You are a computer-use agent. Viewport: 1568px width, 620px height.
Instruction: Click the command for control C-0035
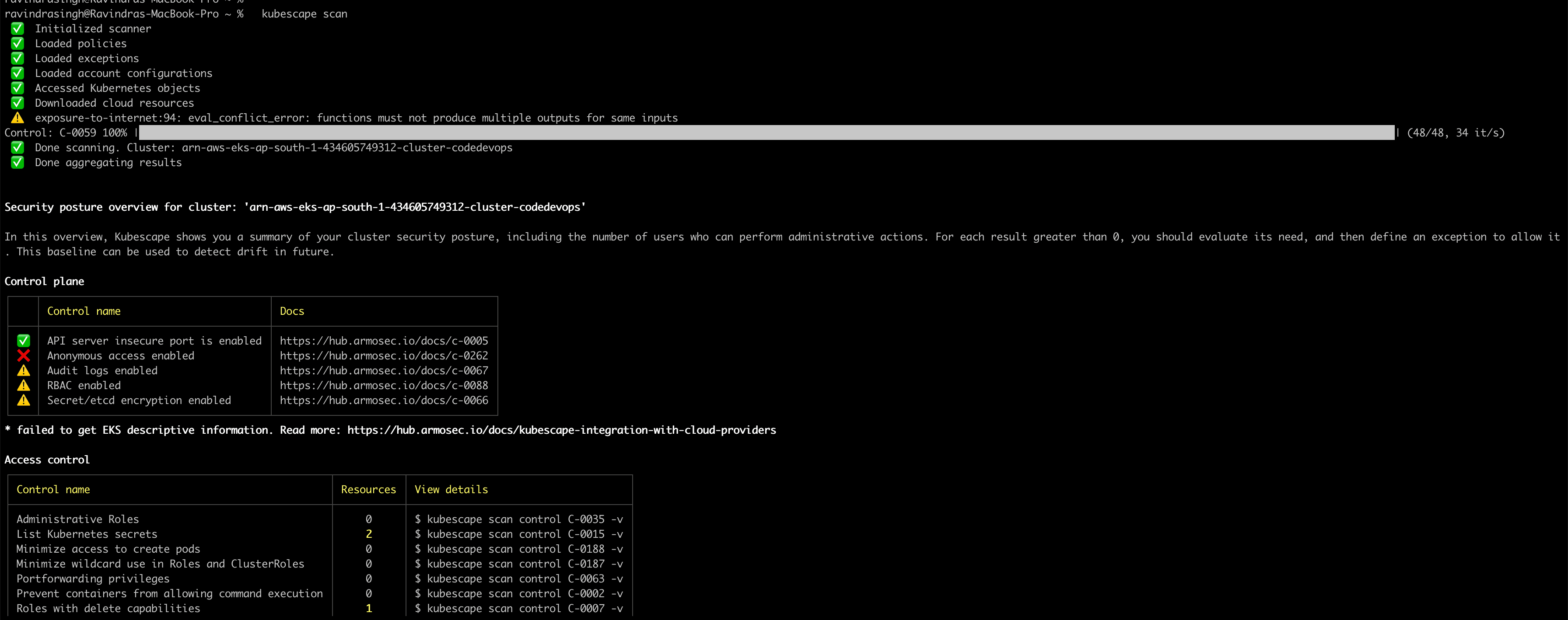coord(518,519)
